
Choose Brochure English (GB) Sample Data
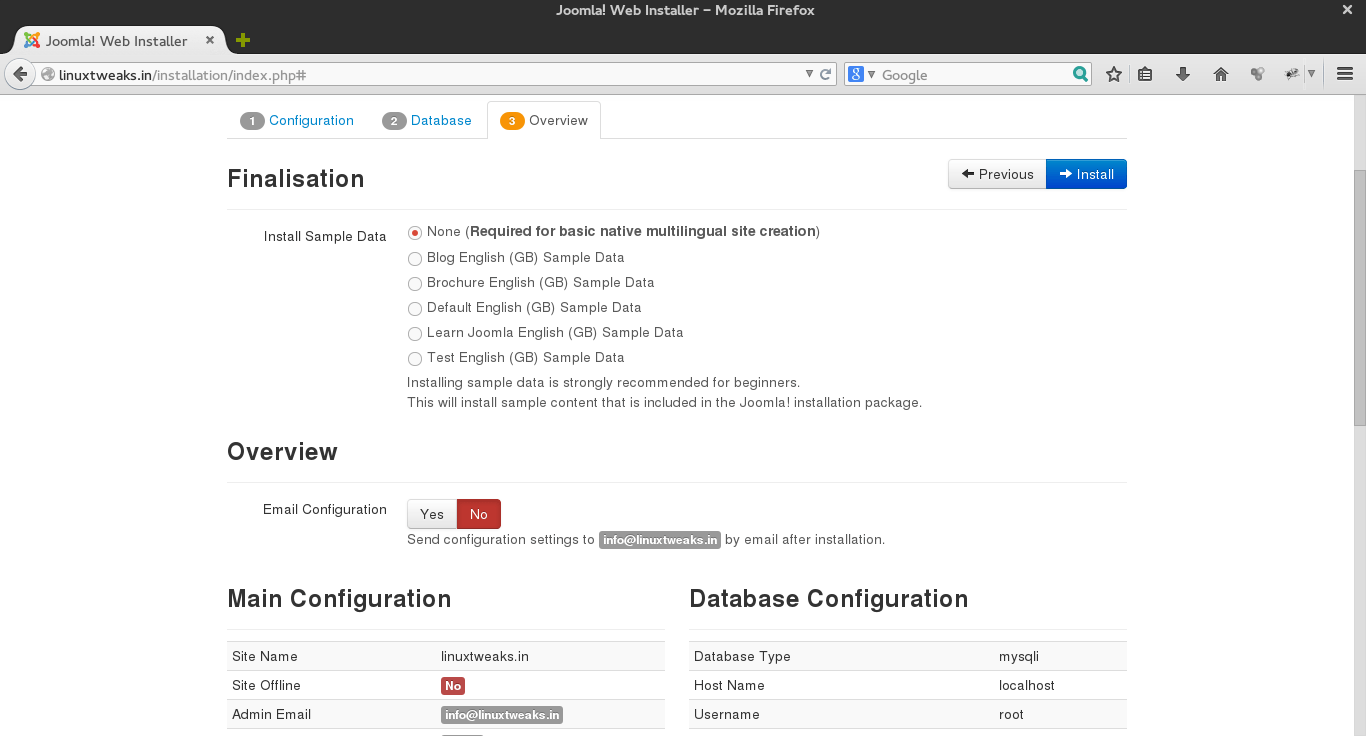[x=415, y=283]
